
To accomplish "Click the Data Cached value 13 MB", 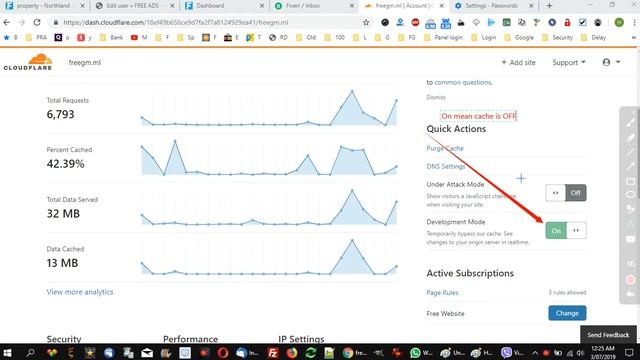I will point(62,263).
